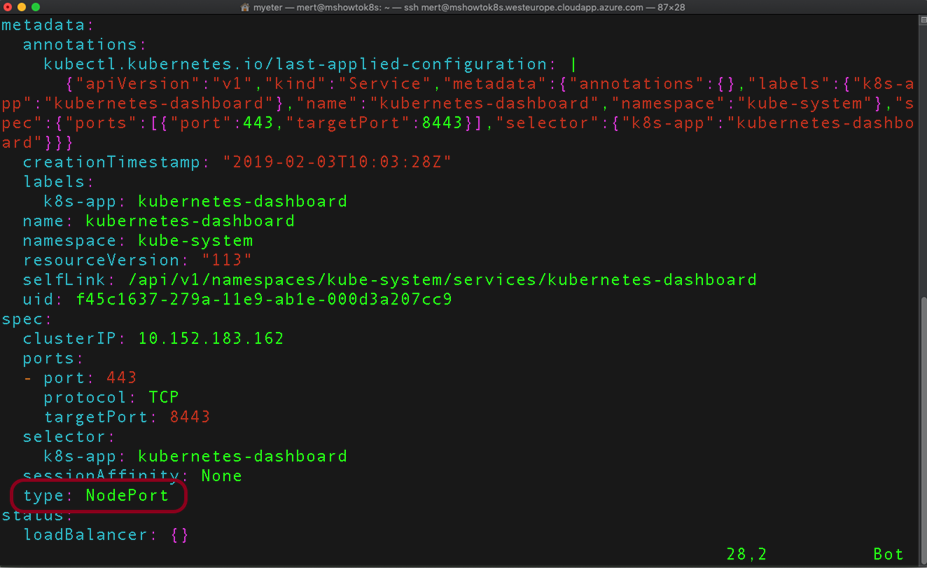Click the "kind":"Service" JSON text
927x568 pixels.
352,84
